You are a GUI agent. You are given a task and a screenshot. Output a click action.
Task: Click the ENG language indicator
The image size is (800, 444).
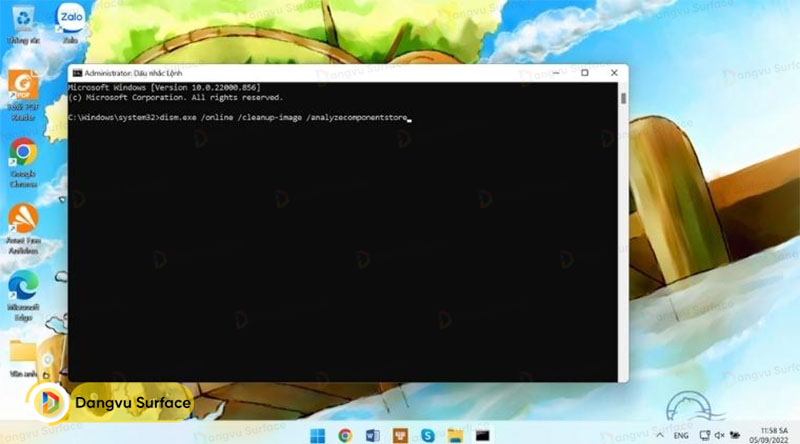pyautogui.click(x=681, y=436)
